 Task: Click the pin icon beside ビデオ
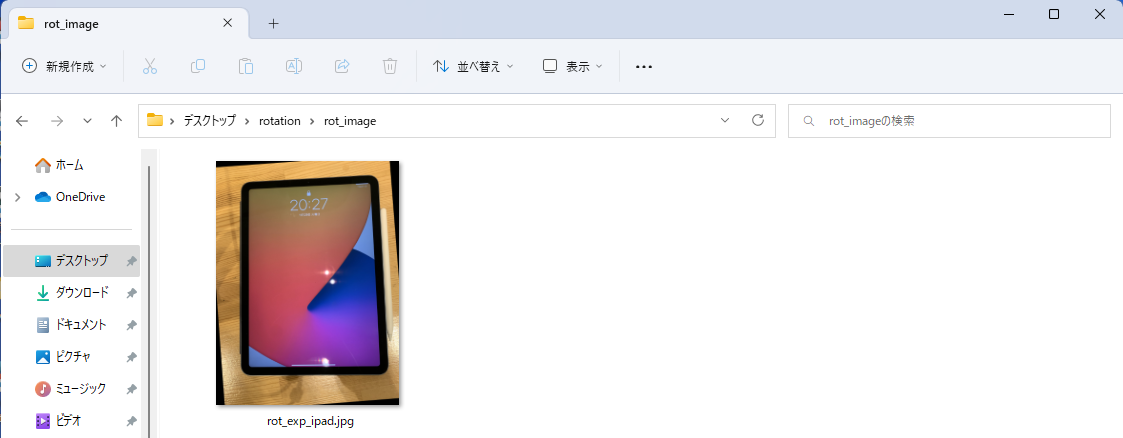point(131,422)
